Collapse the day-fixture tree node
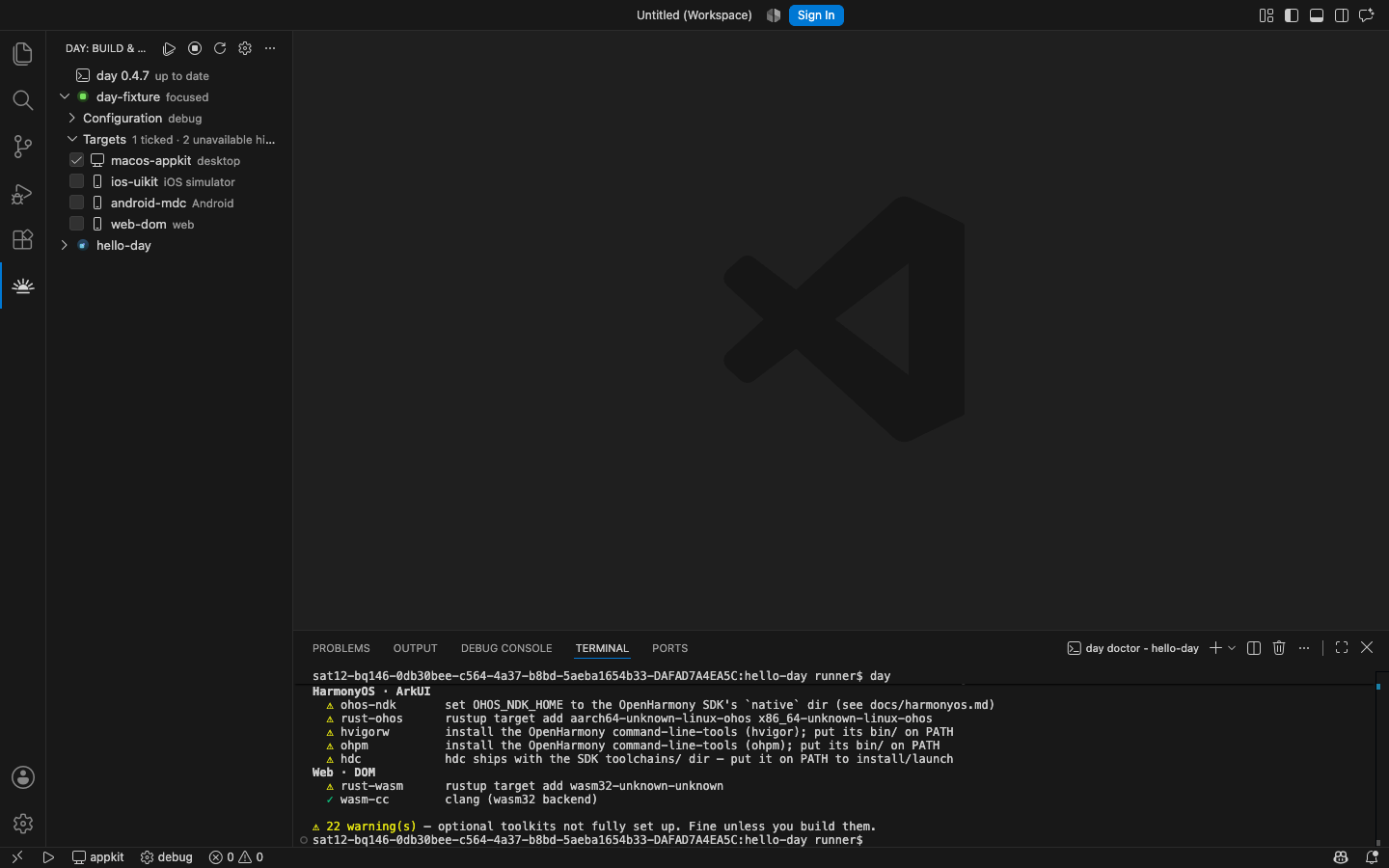The height and width of the screenshot is (868, 1389). tap(65, 96)
